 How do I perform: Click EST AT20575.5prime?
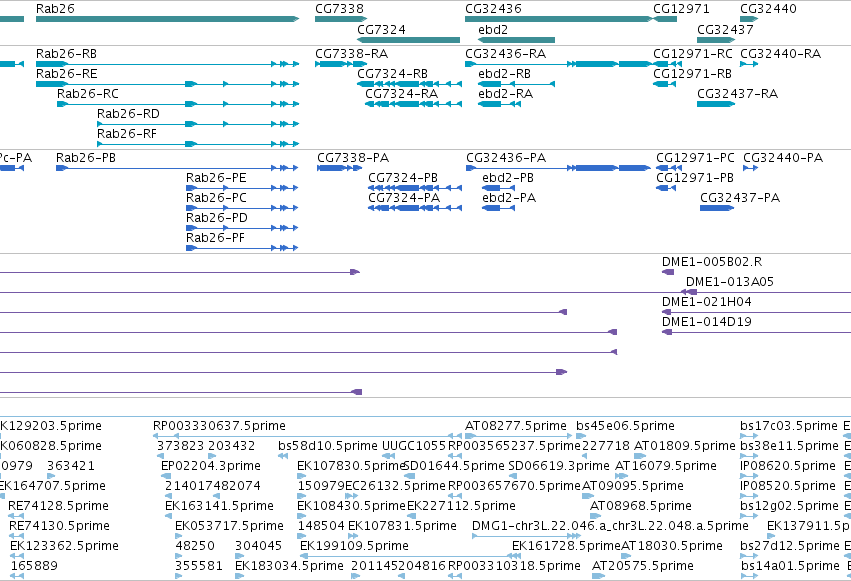pos(643,566)
